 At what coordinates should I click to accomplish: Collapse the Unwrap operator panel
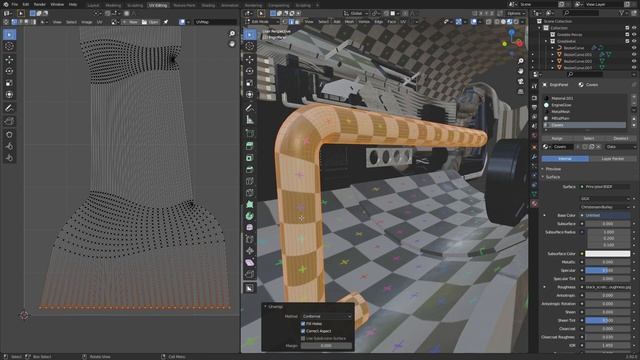(x=265, y=307)
